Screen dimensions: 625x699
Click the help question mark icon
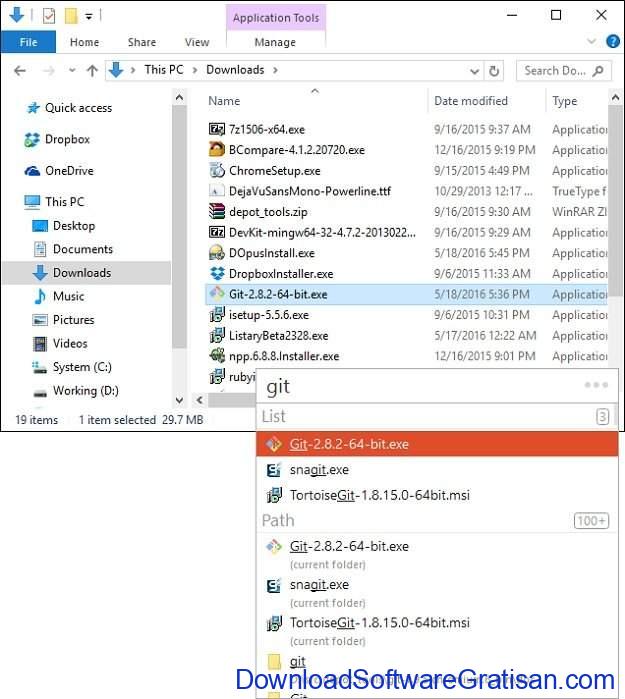coord(613,41)
